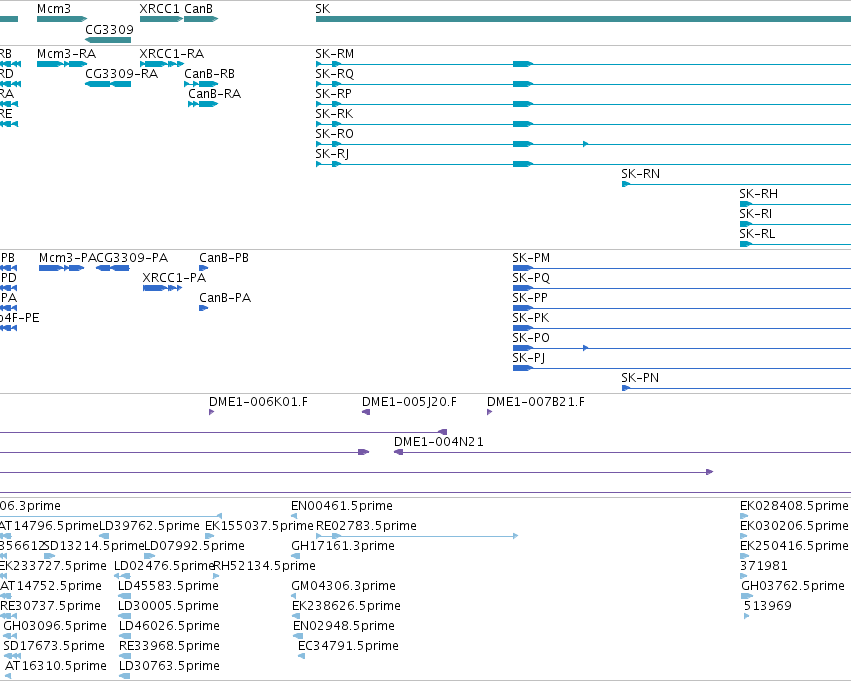Select the SK-PN protein label

pos(640,378)
